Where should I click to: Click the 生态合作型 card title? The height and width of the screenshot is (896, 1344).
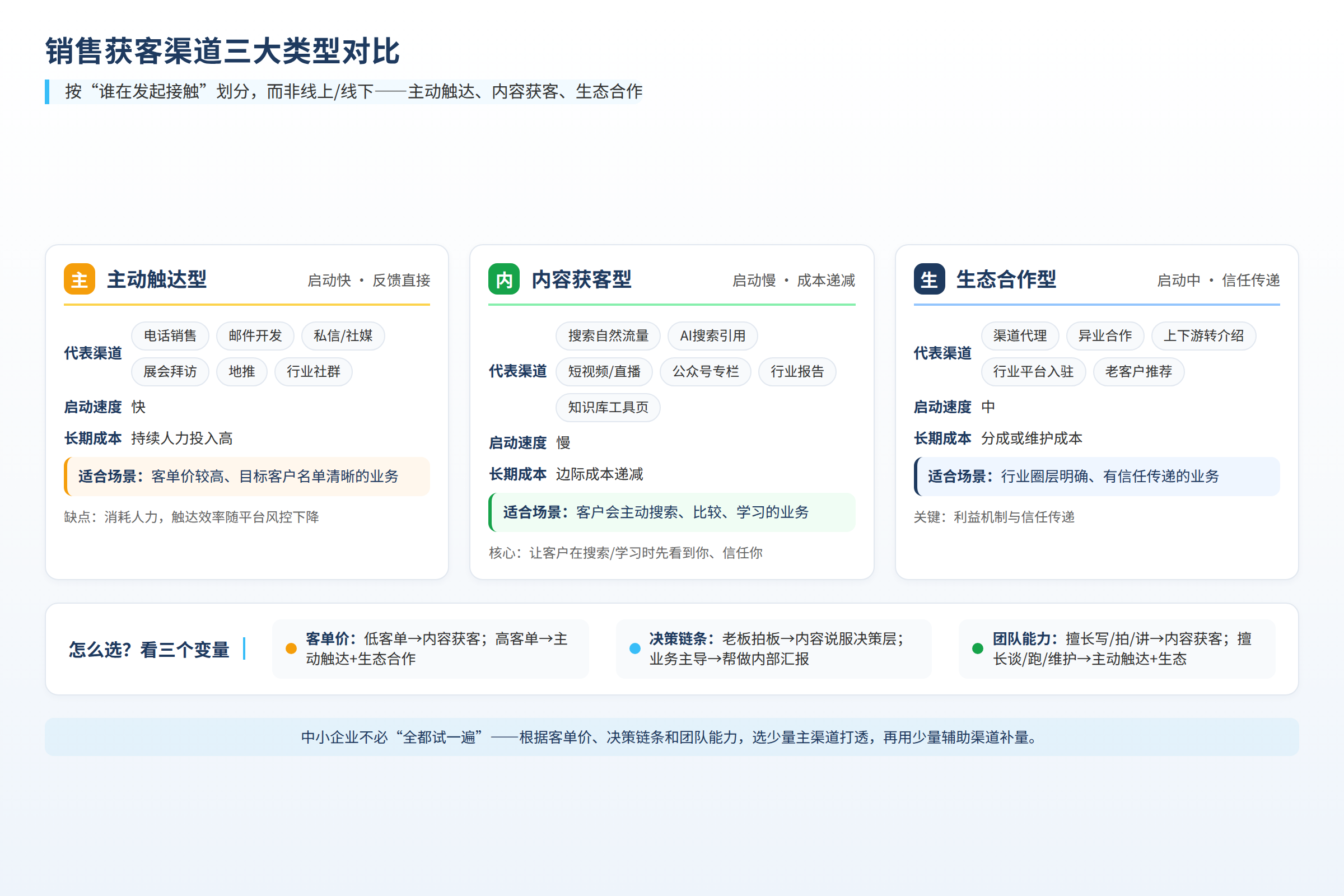tap(1006, 279)
